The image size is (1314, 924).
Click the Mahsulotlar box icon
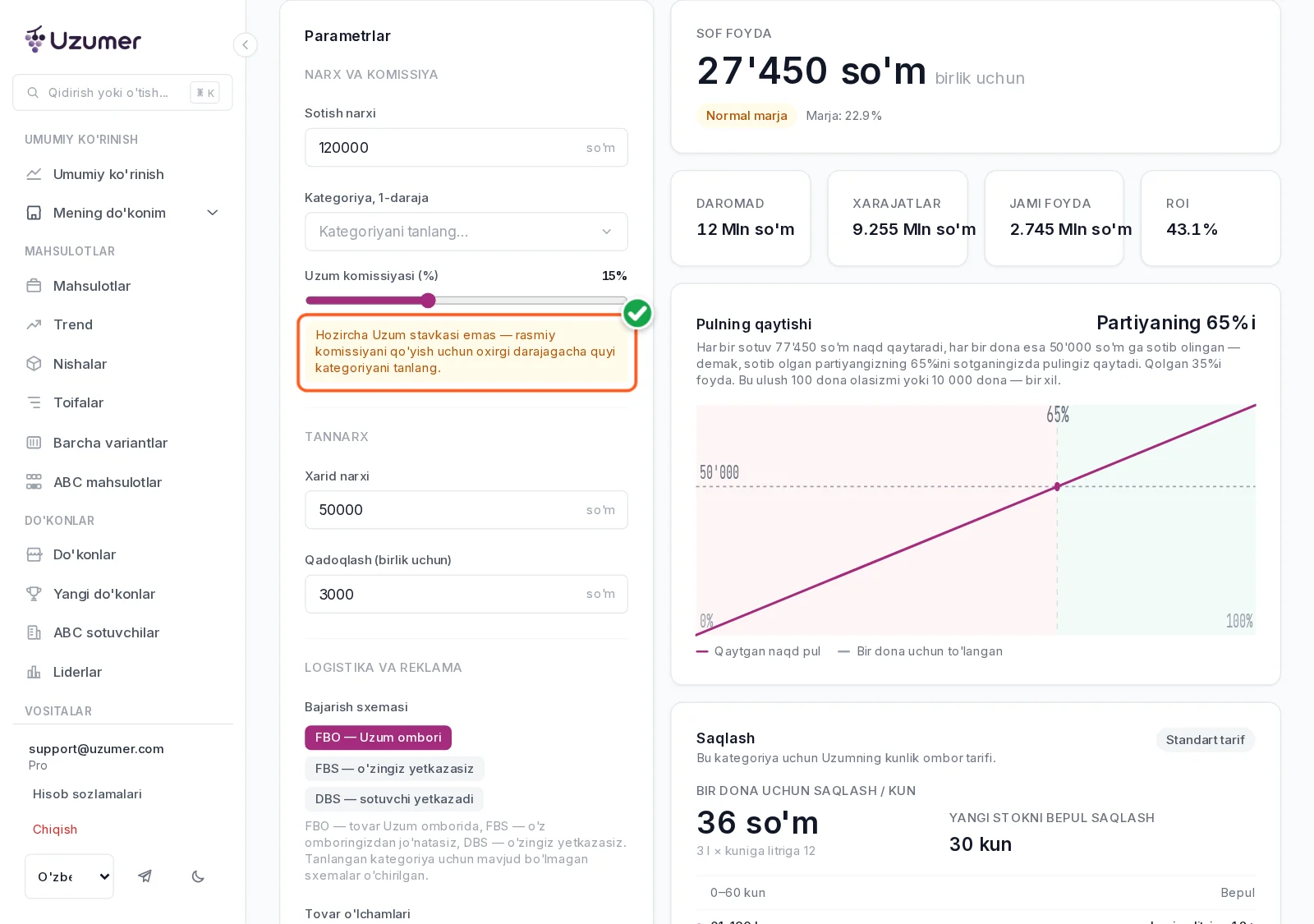tap(34, 286)
